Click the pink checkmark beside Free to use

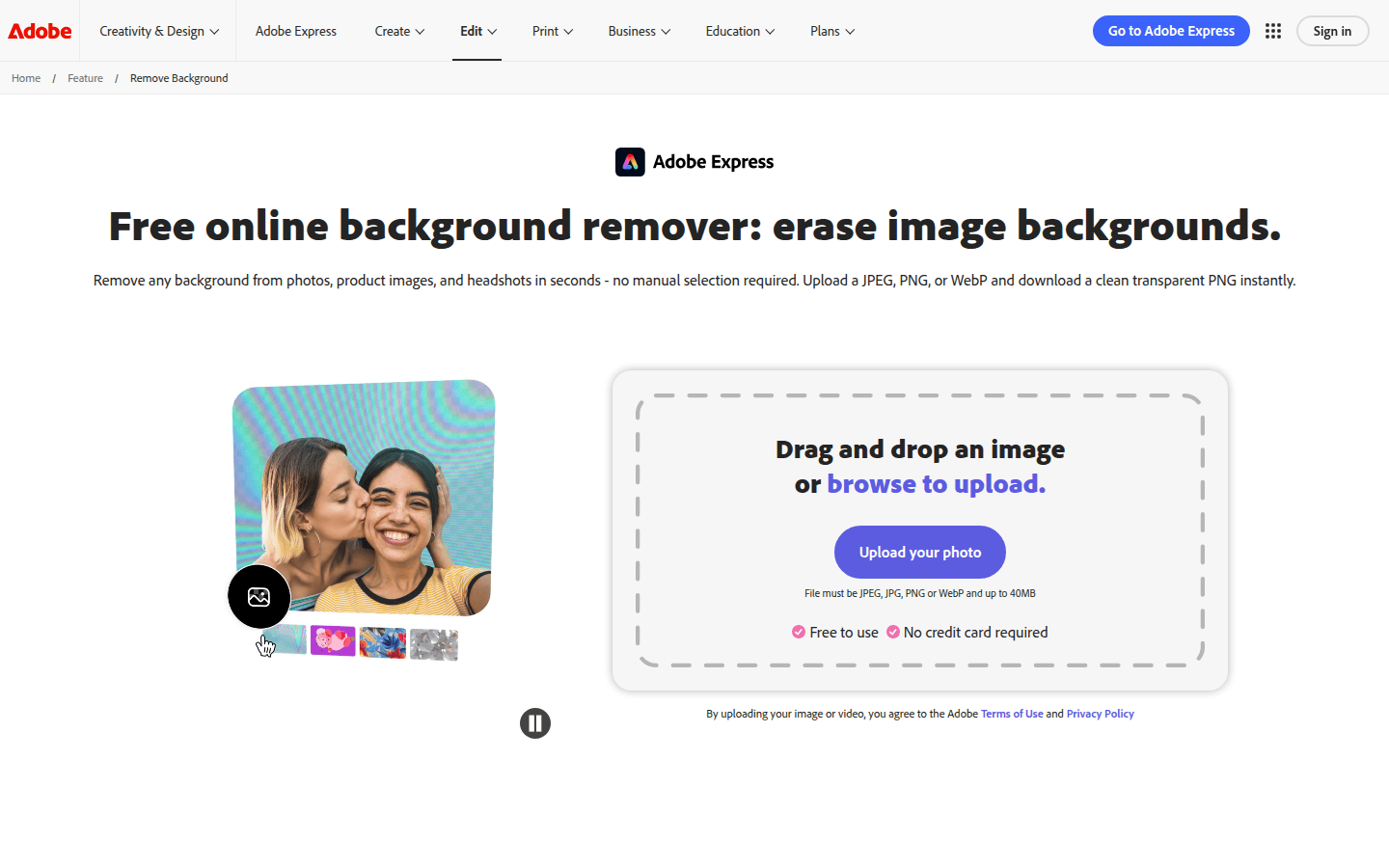pyautogui.click(x=799, y=632)
